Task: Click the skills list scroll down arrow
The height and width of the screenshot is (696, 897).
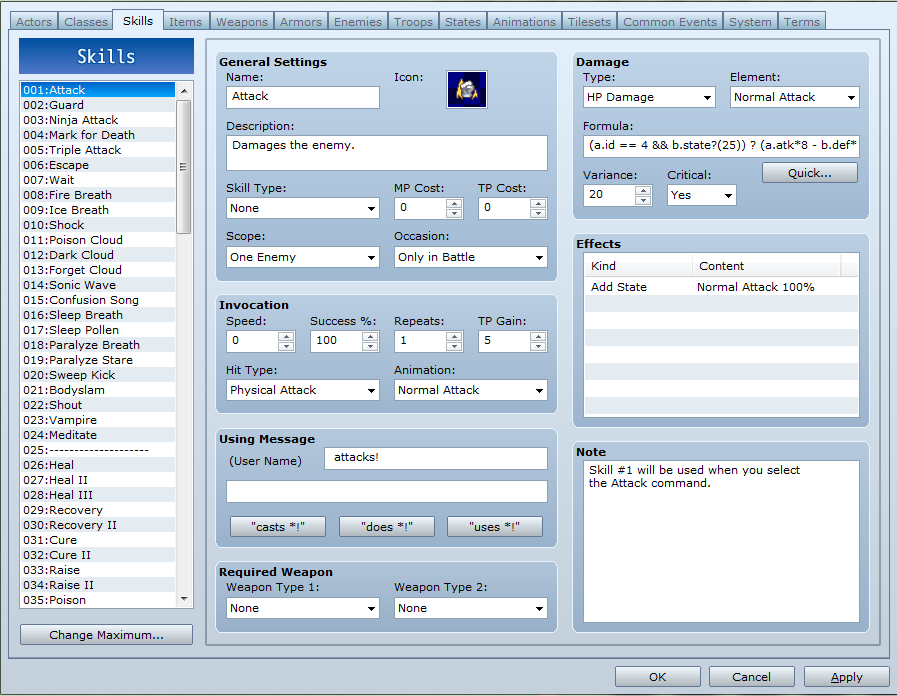Action: point(184,599)
